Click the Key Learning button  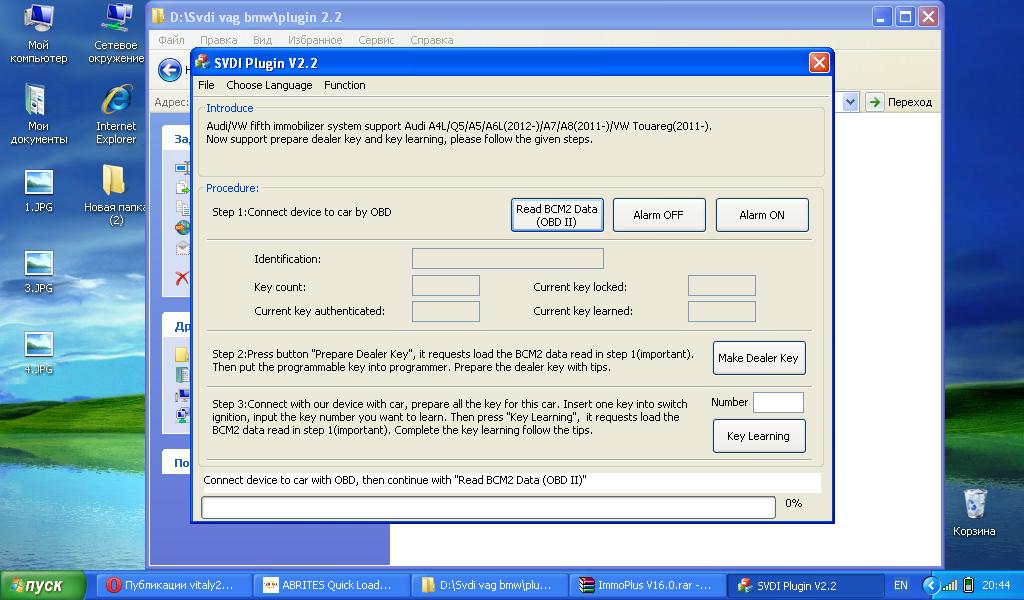(759, 436)
